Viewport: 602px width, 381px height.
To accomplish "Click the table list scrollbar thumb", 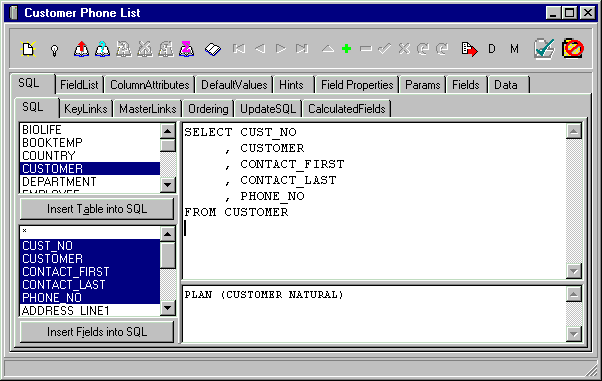I will [x=168, y=146].
